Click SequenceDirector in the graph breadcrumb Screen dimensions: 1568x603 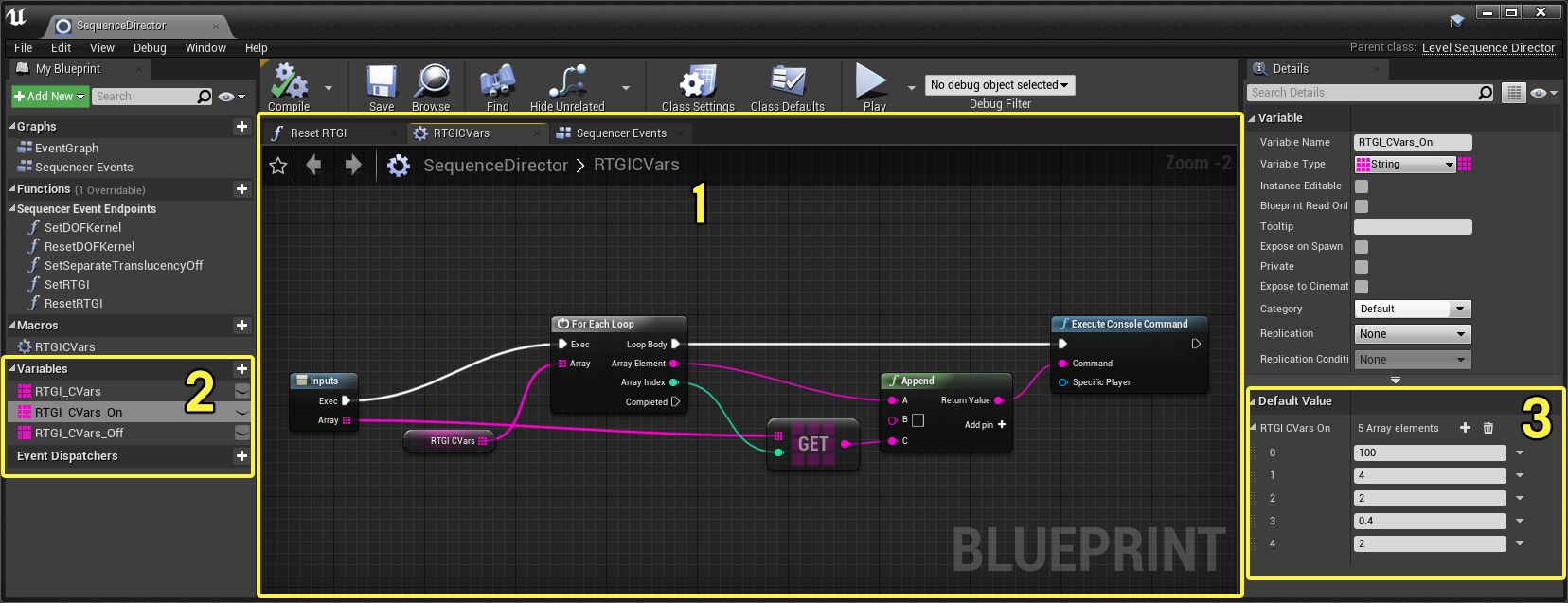tap(495, 166)
